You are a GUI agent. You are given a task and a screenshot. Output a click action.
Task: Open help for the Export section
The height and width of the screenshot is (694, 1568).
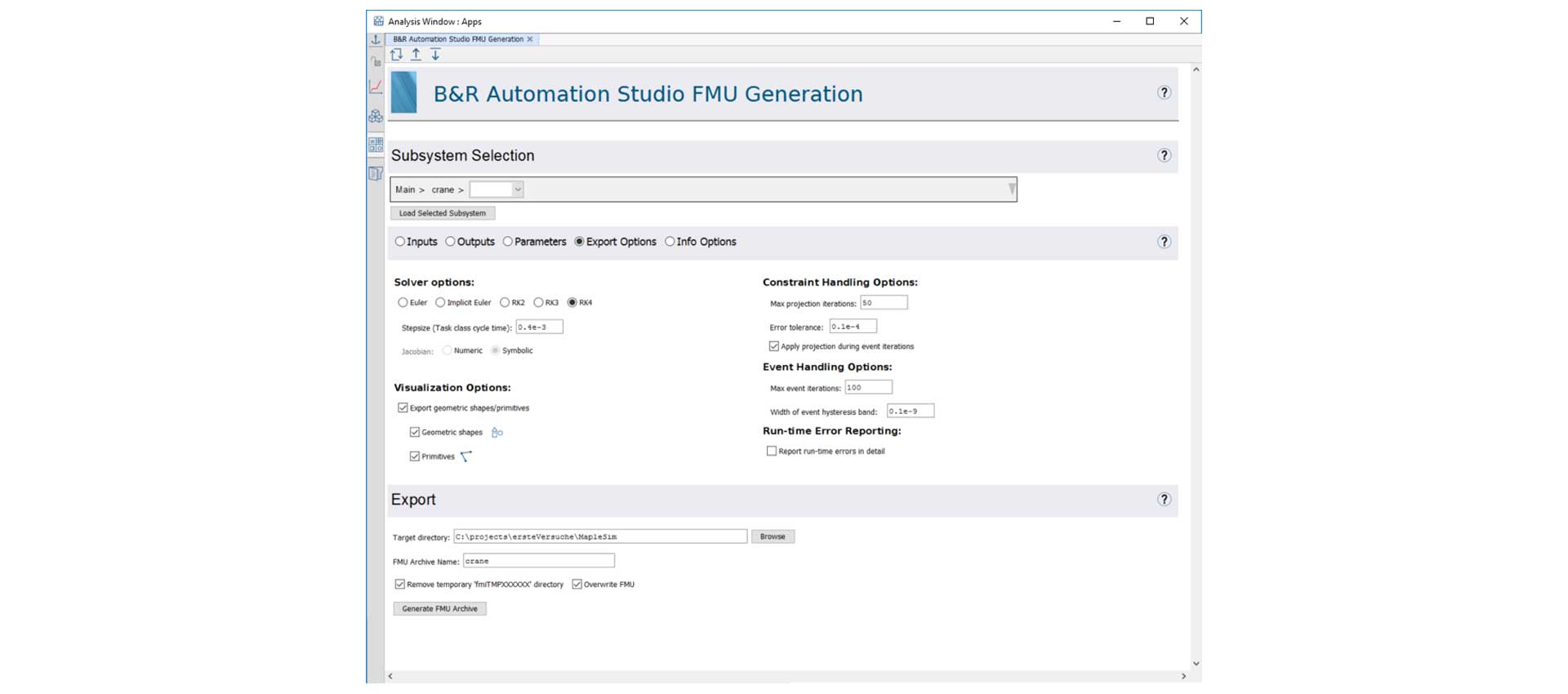pyautogui.click(x=1165, y=500)
